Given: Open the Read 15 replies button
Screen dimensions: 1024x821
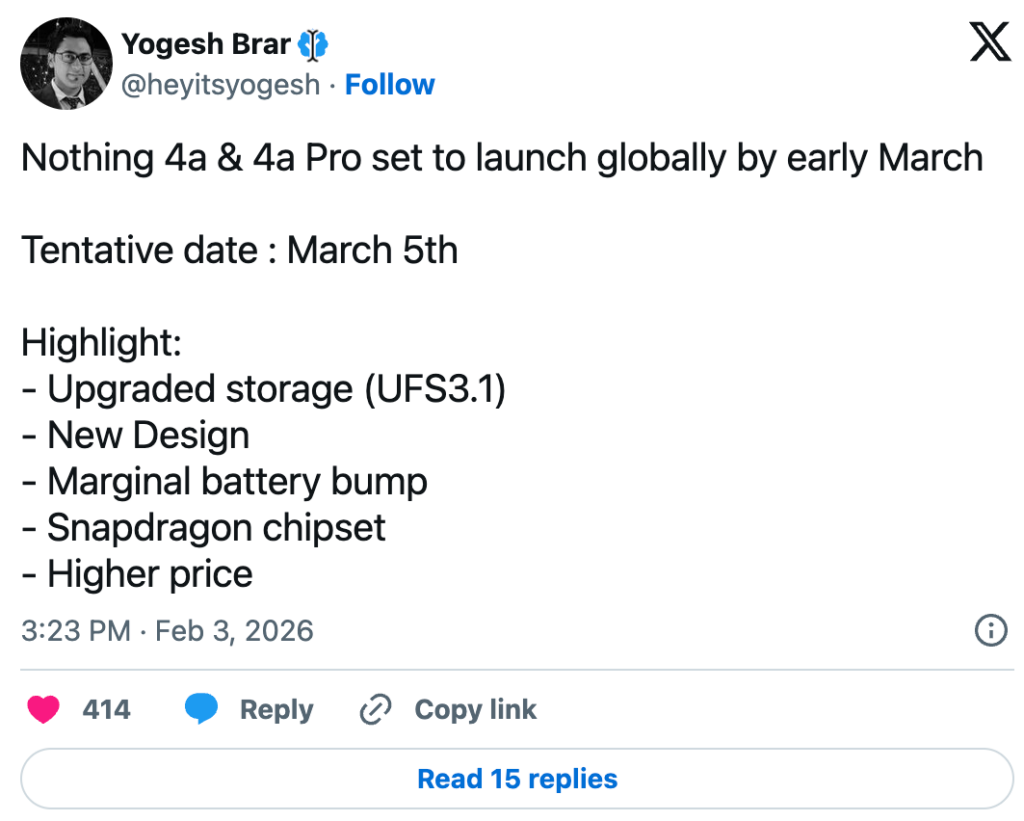Looking at the screenshot, I should (517, 779).
